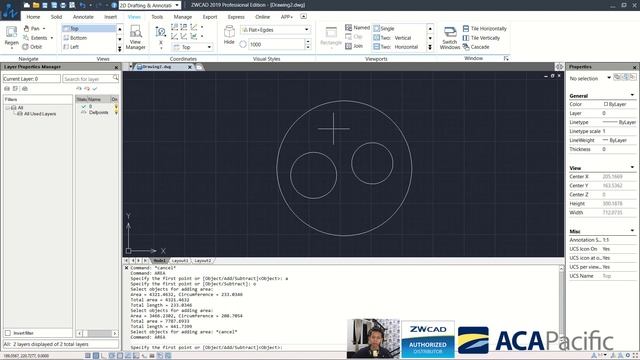Open the No selection dropdown in Properties
The width and height of the screenshot is (640, 360).
609,78
